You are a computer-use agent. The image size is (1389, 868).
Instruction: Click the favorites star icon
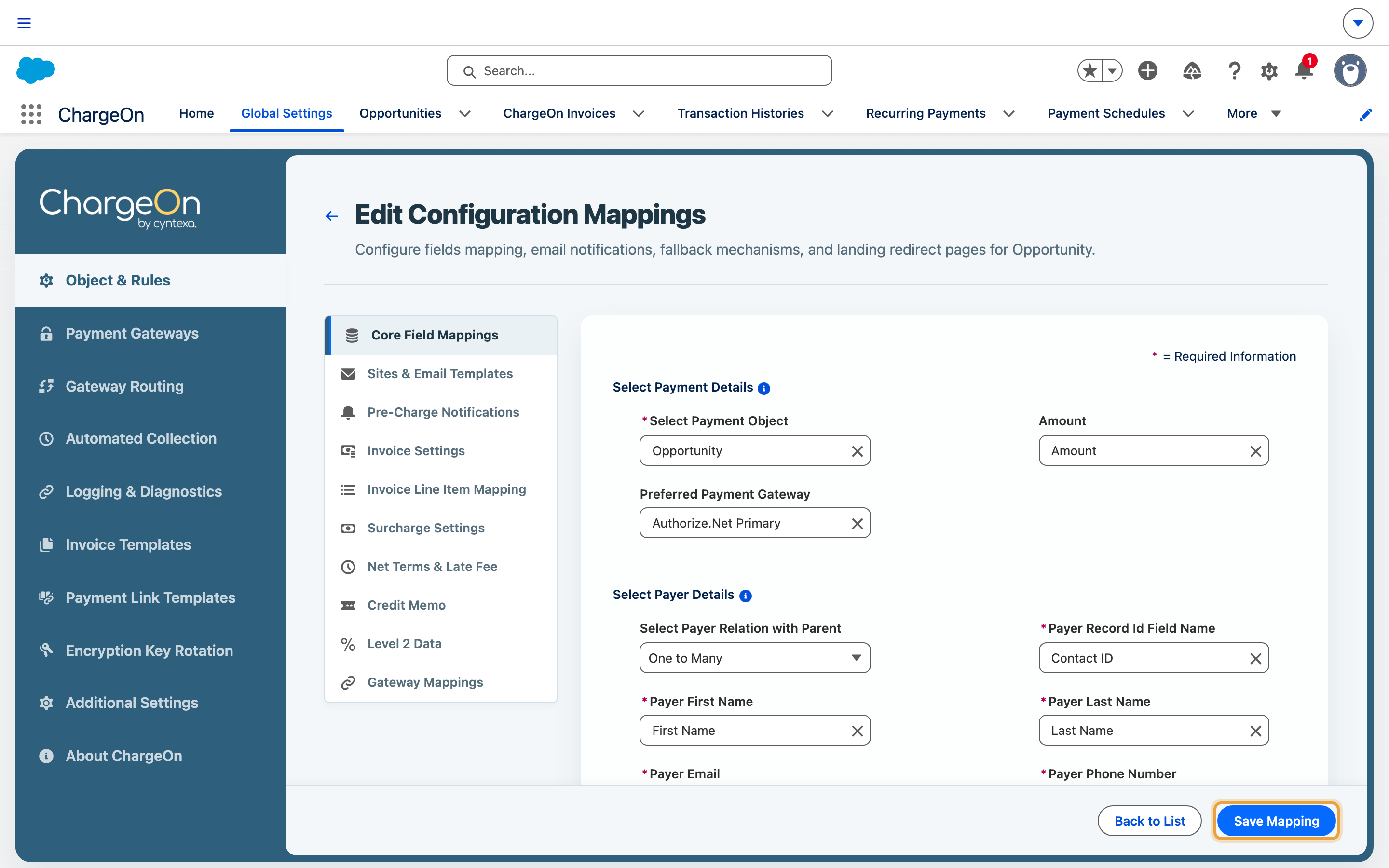(1089, 70)
